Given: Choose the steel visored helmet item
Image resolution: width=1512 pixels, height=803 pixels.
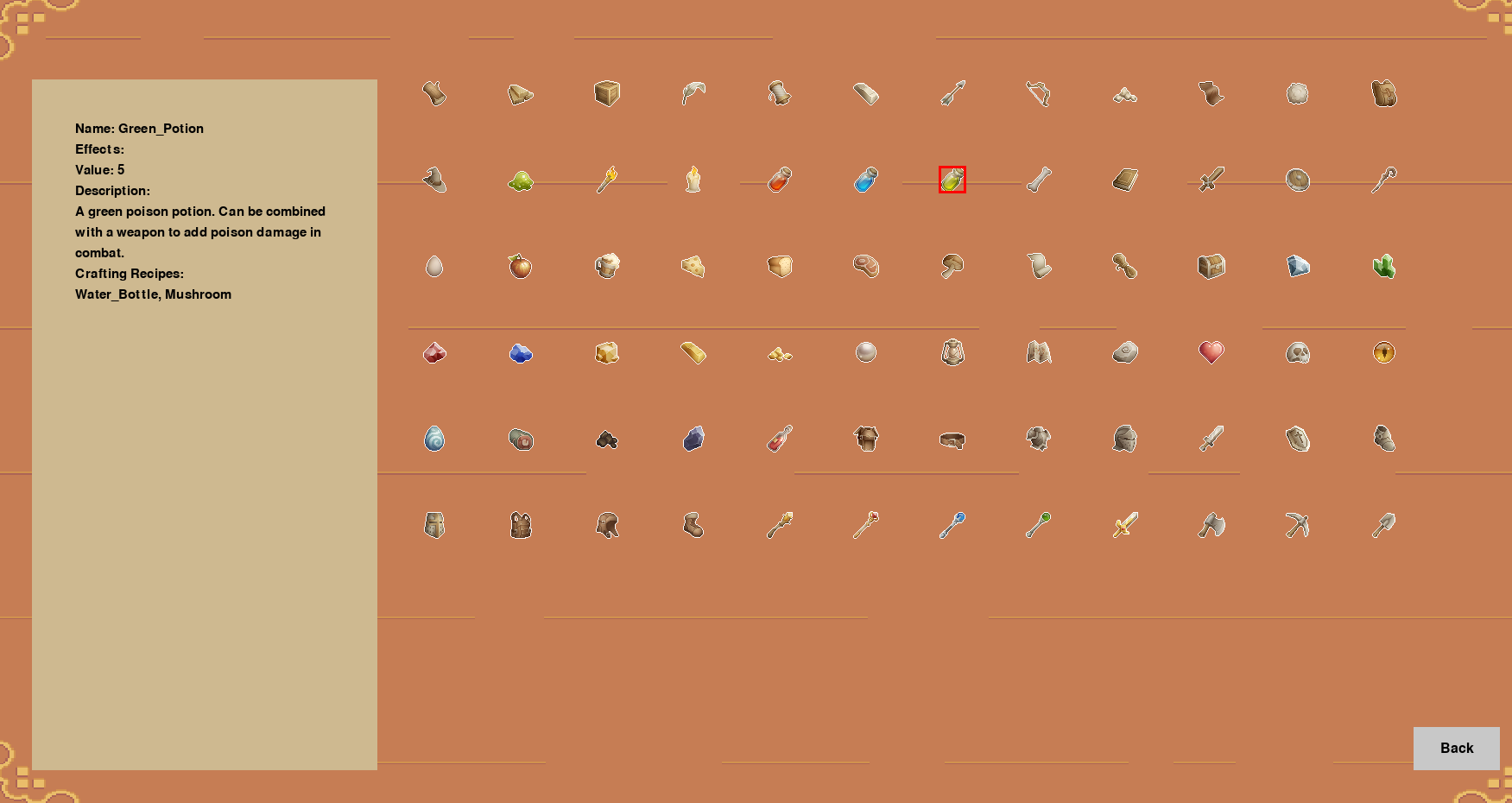Looking at the screenshot, I should (x=1125, y=439).
